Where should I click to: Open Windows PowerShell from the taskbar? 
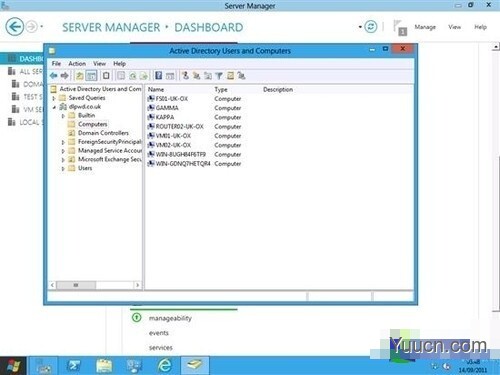(74, 366)
